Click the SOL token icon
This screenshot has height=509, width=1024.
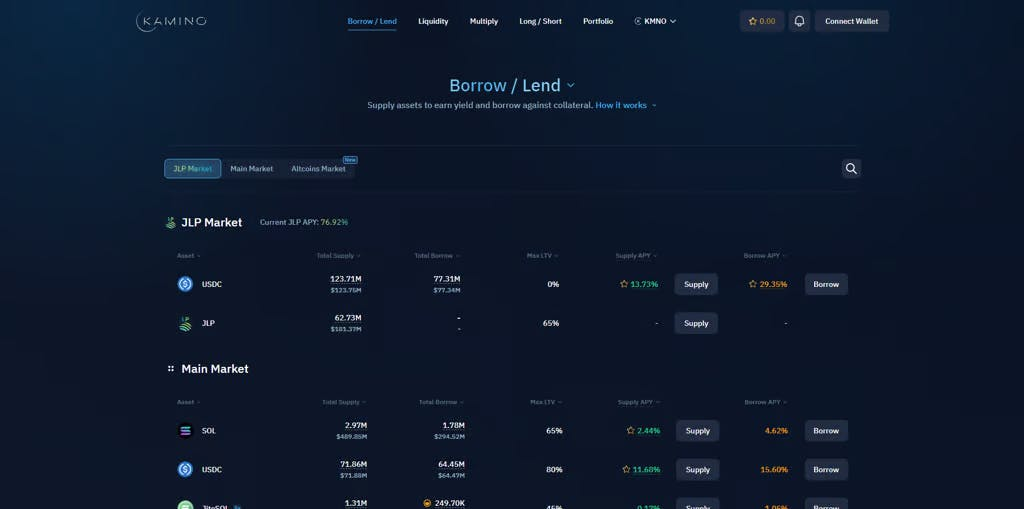pos(185,431)
